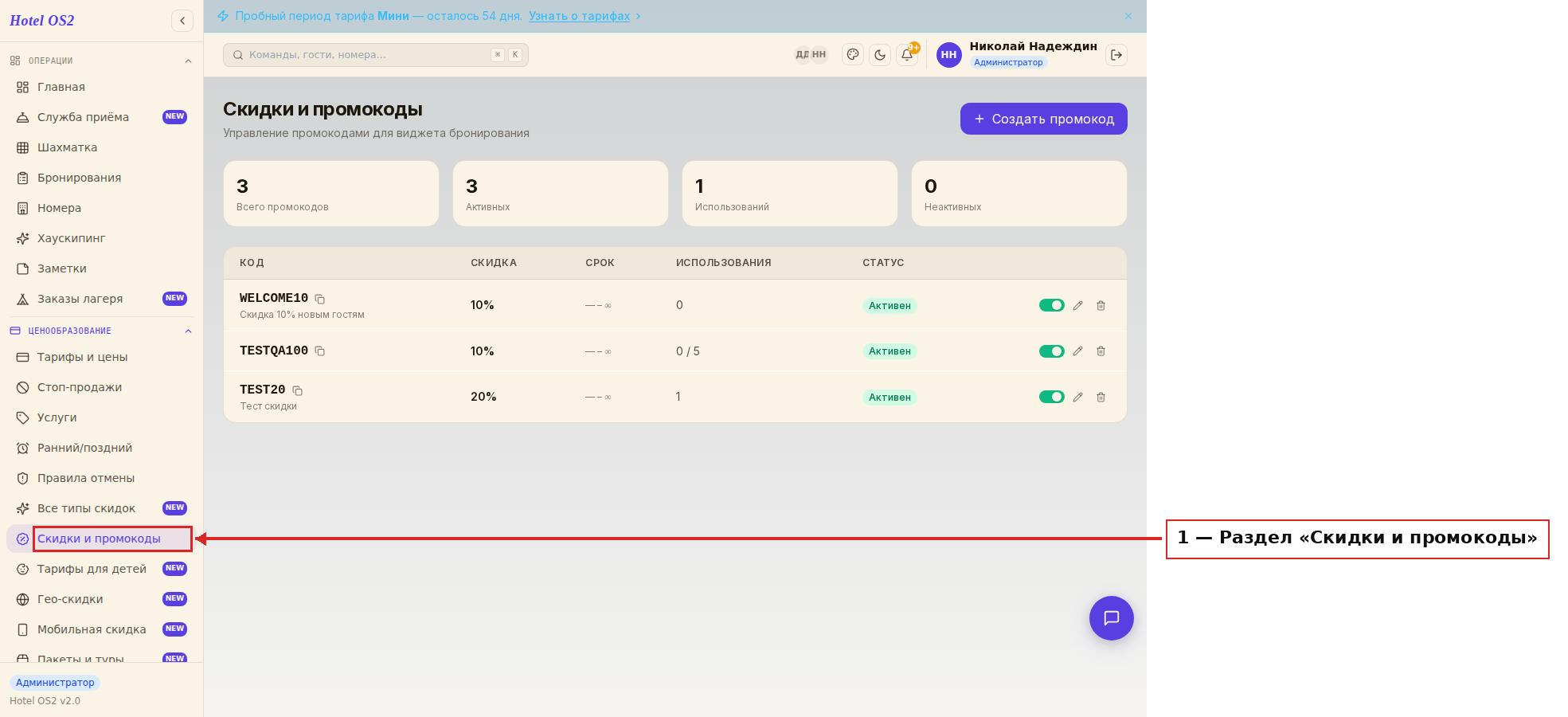Copy the WELCOME10 promo code
Viewport: 1568px width, 717px height.
click(319, 299)
